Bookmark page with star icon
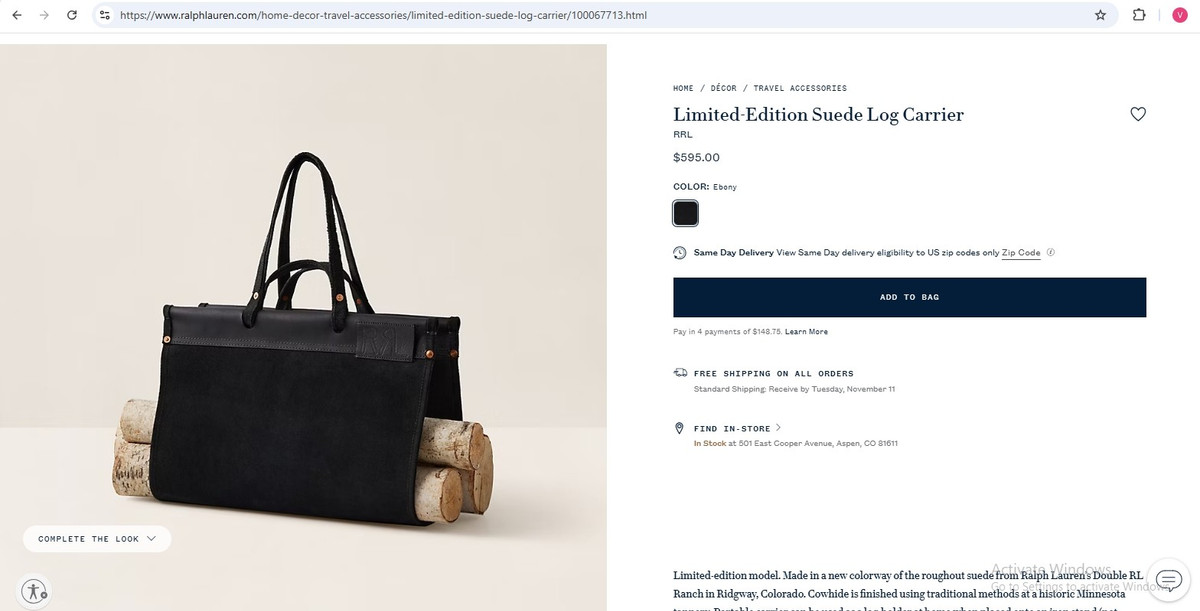 (x=1100, y=15)
